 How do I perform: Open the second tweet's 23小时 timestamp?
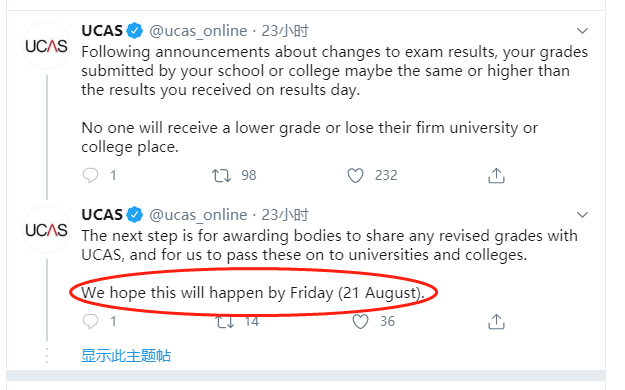click(x=285, y=215)
